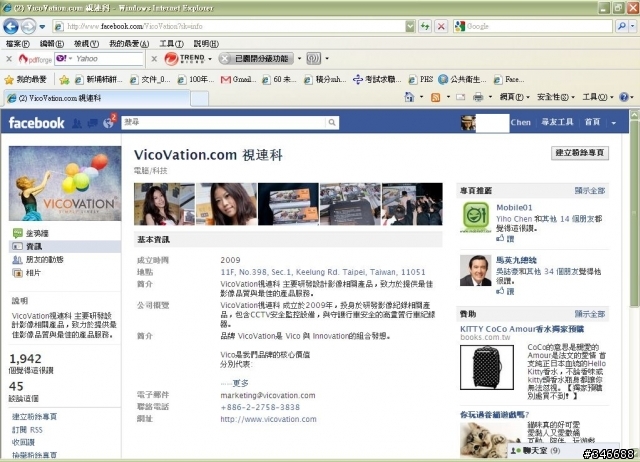Click the read mail envelope icon
640x462 pixels.
pos(460,97)
